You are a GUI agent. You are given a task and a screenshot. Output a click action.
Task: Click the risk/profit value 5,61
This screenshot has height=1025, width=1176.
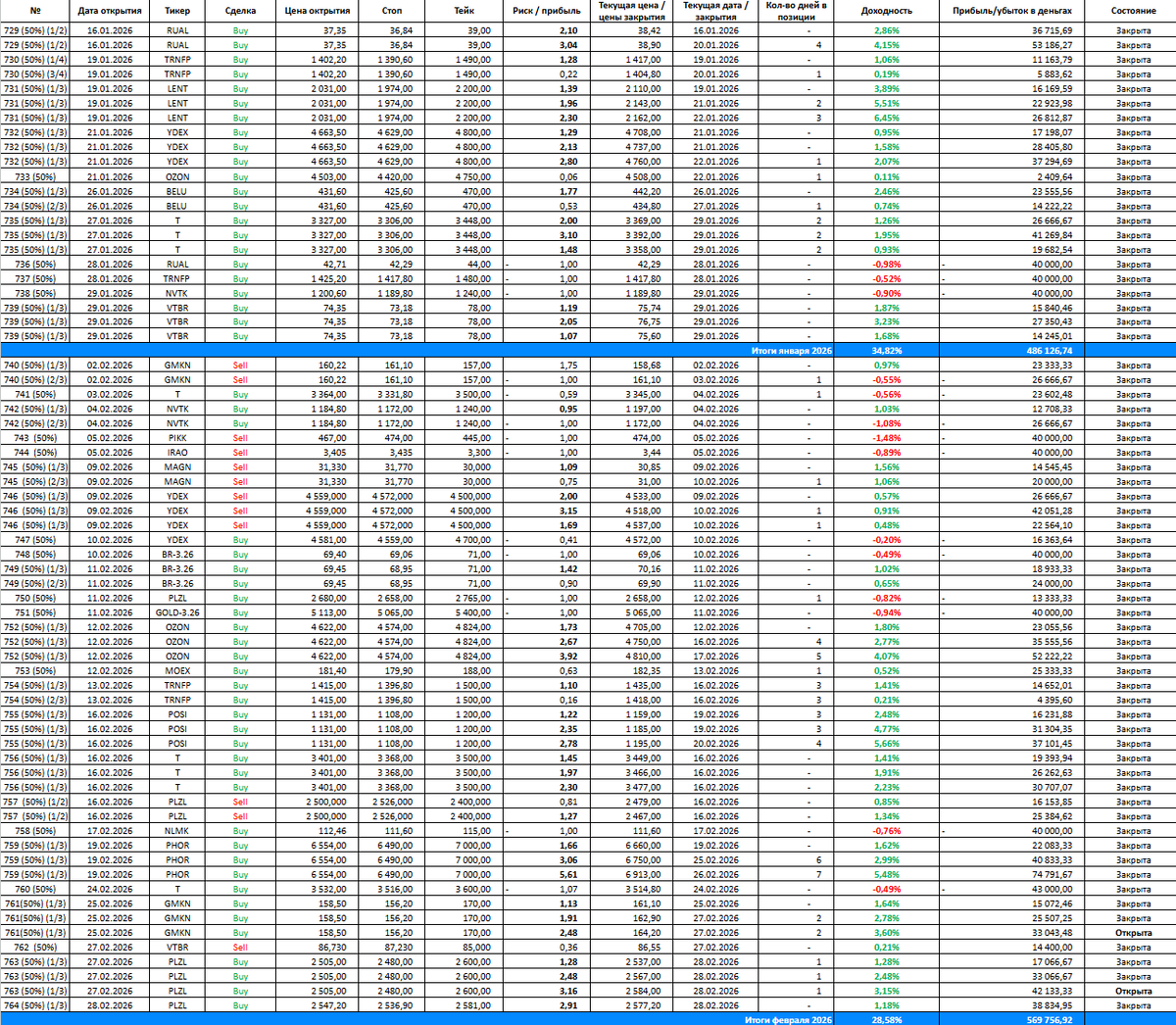pos(568,874)
